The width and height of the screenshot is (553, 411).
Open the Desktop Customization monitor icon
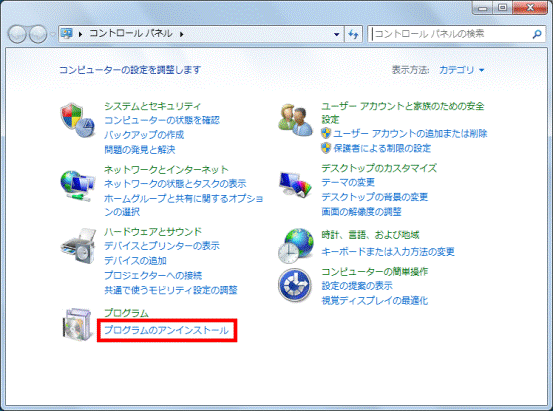pyautogui.click(x=295, y=184)
